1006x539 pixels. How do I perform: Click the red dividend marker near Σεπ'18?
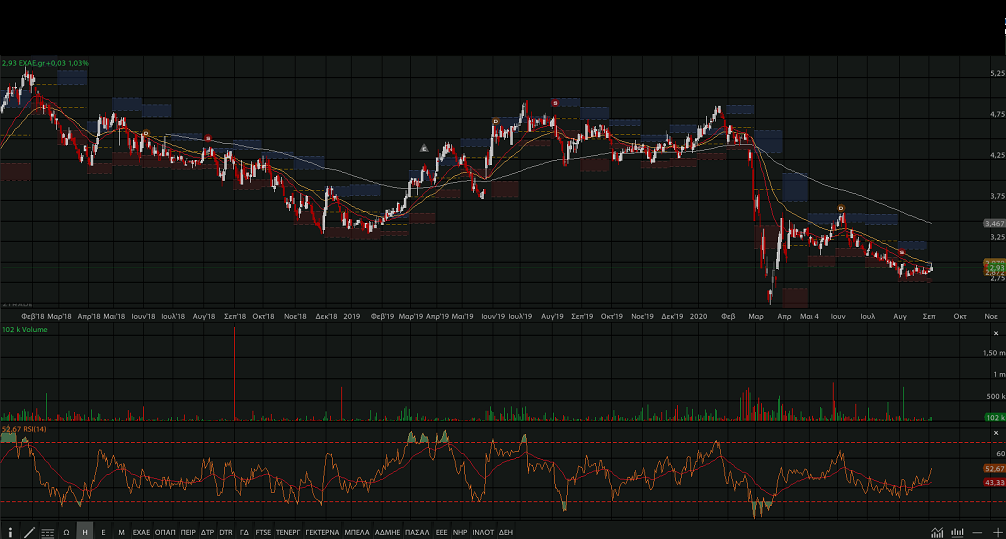pyautogui.click(x=208, y=138)
